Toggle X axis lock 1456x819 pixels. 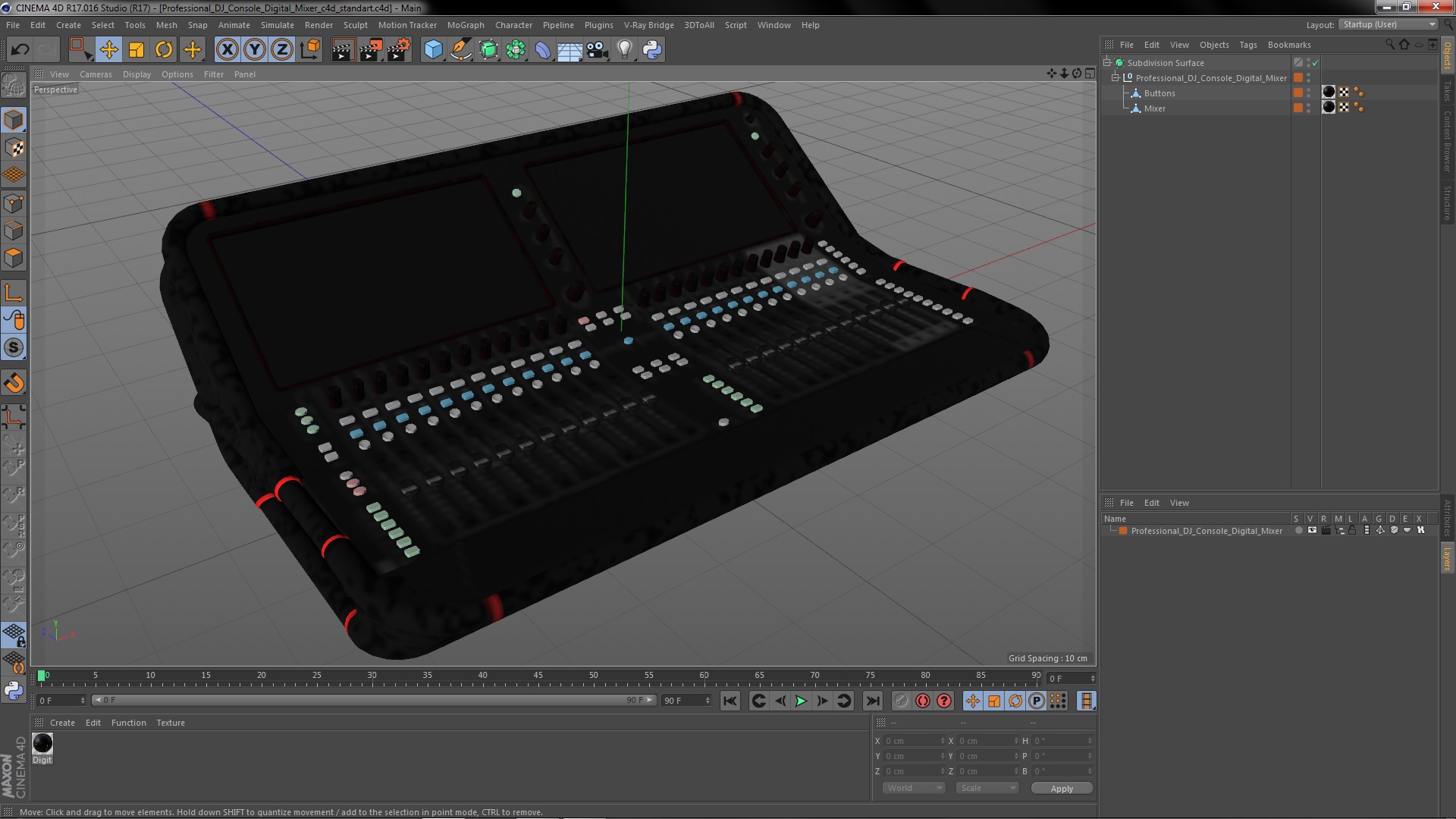click(x=227, y=50)
